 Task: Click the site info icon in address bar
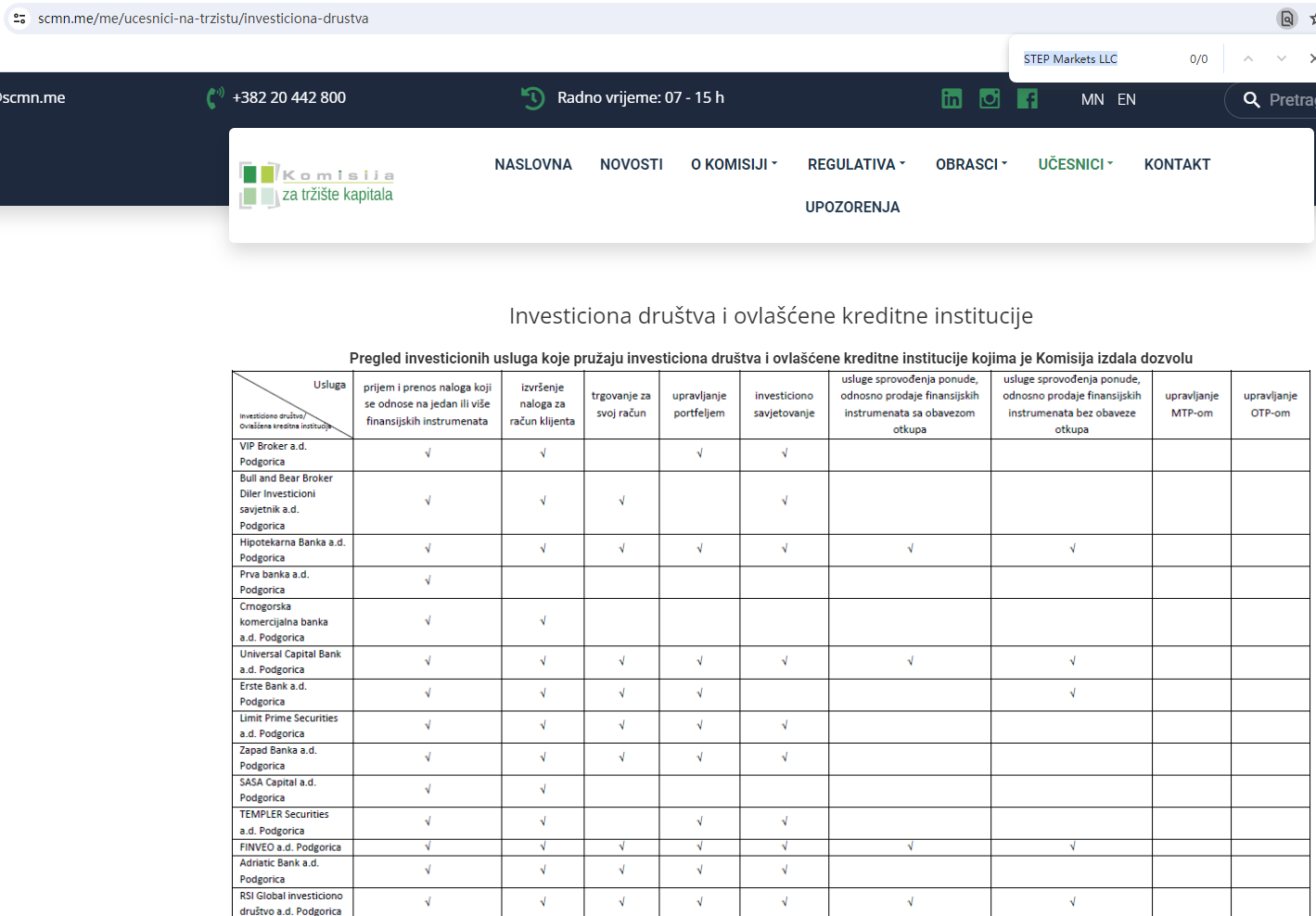coord(19,19)
